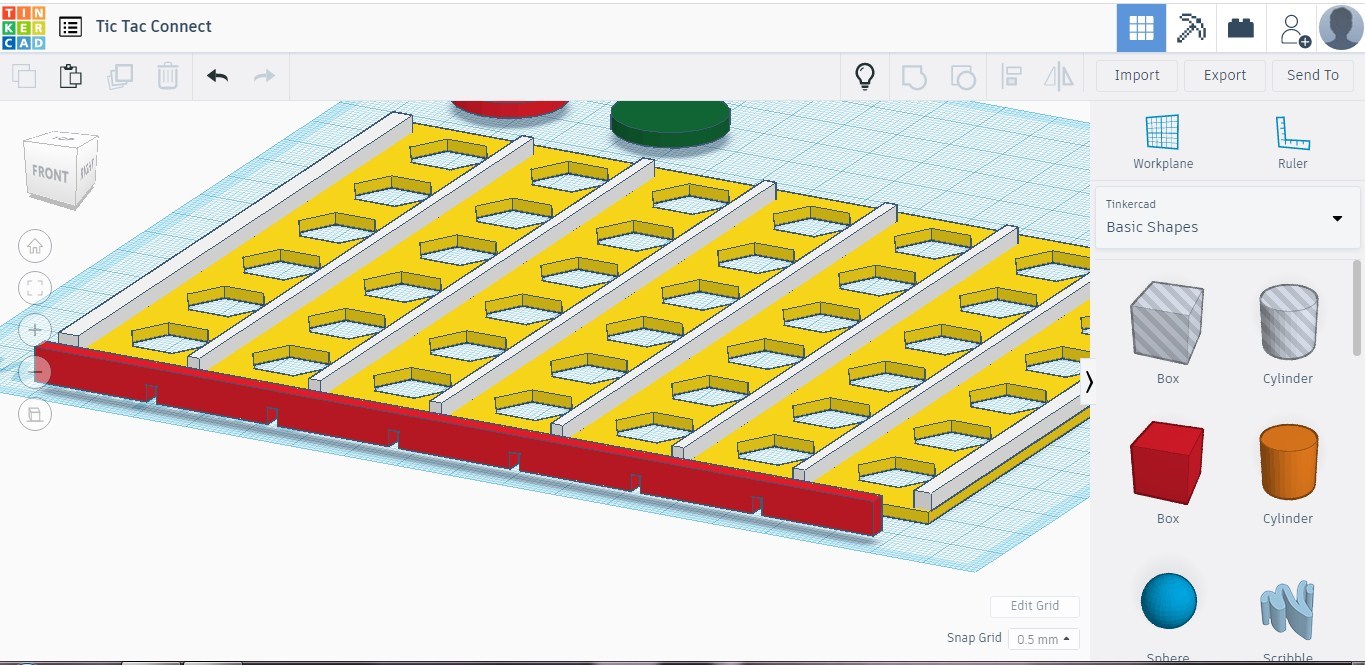Click the Align icon
Viewport: 1365px width, 665px height.
click(1011, 76)
